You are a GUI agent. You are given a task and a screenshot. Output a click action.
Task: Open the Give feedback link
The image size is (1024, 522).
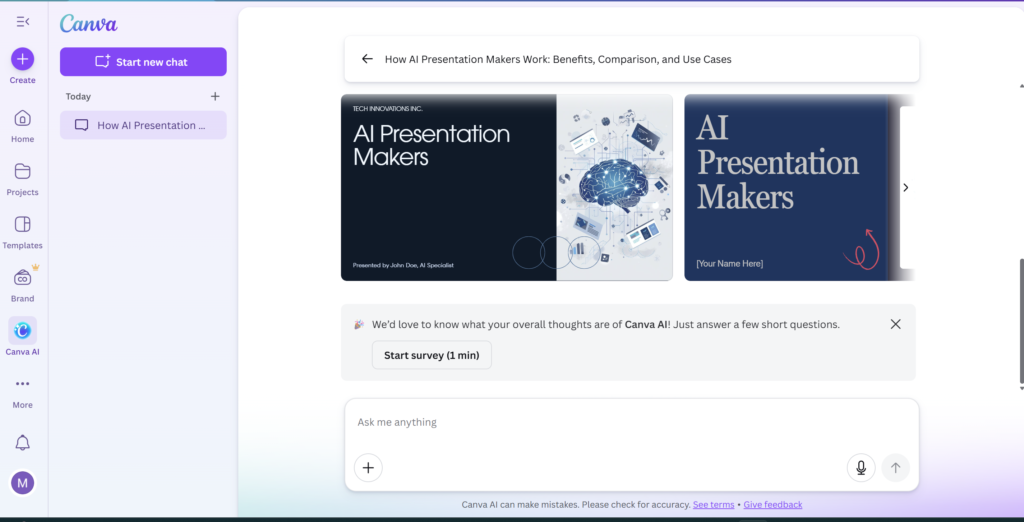(773, 505)
